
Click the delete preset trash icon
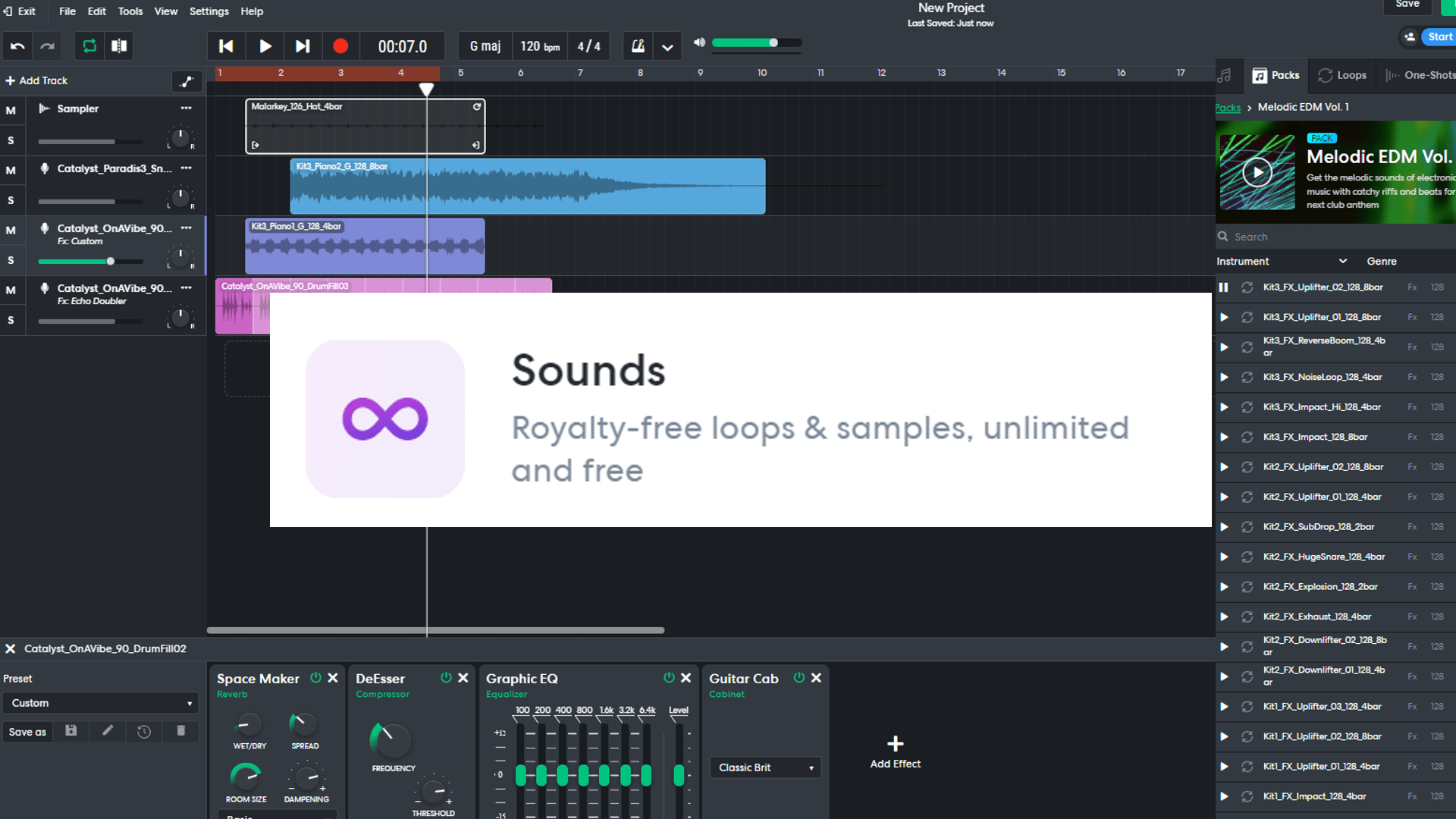point(180,731)
